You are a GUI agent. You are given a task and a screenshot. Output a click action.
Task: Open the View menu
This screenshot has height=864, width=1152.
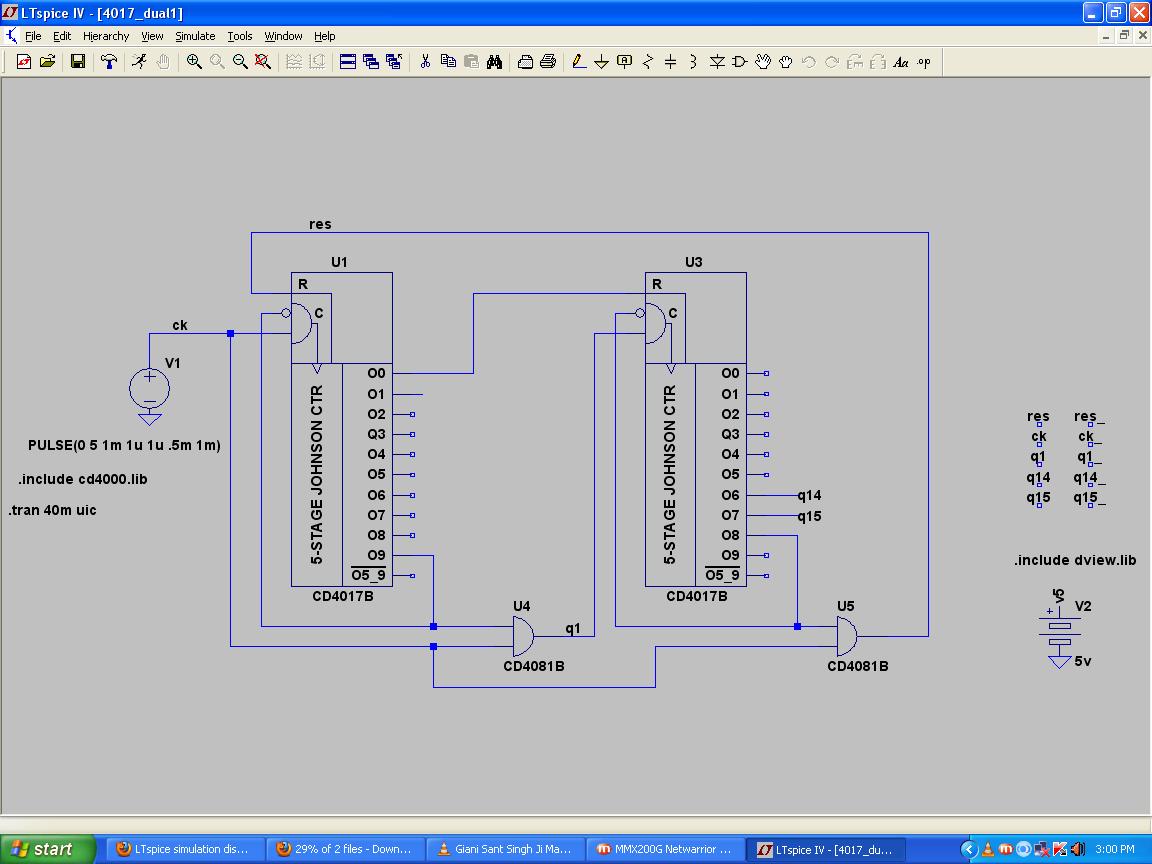[x=152, y=36]
